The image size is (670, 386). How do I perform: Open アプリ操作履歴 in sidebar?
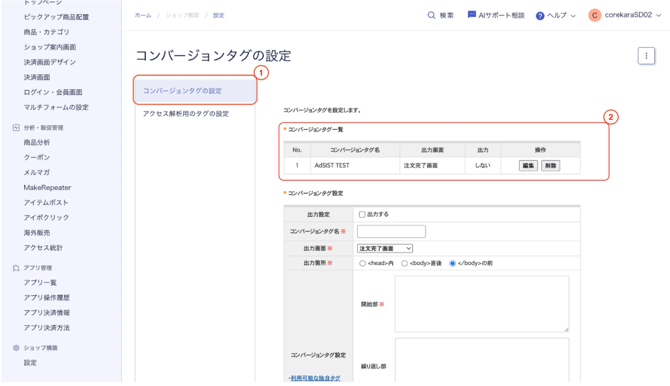(47, 298)
